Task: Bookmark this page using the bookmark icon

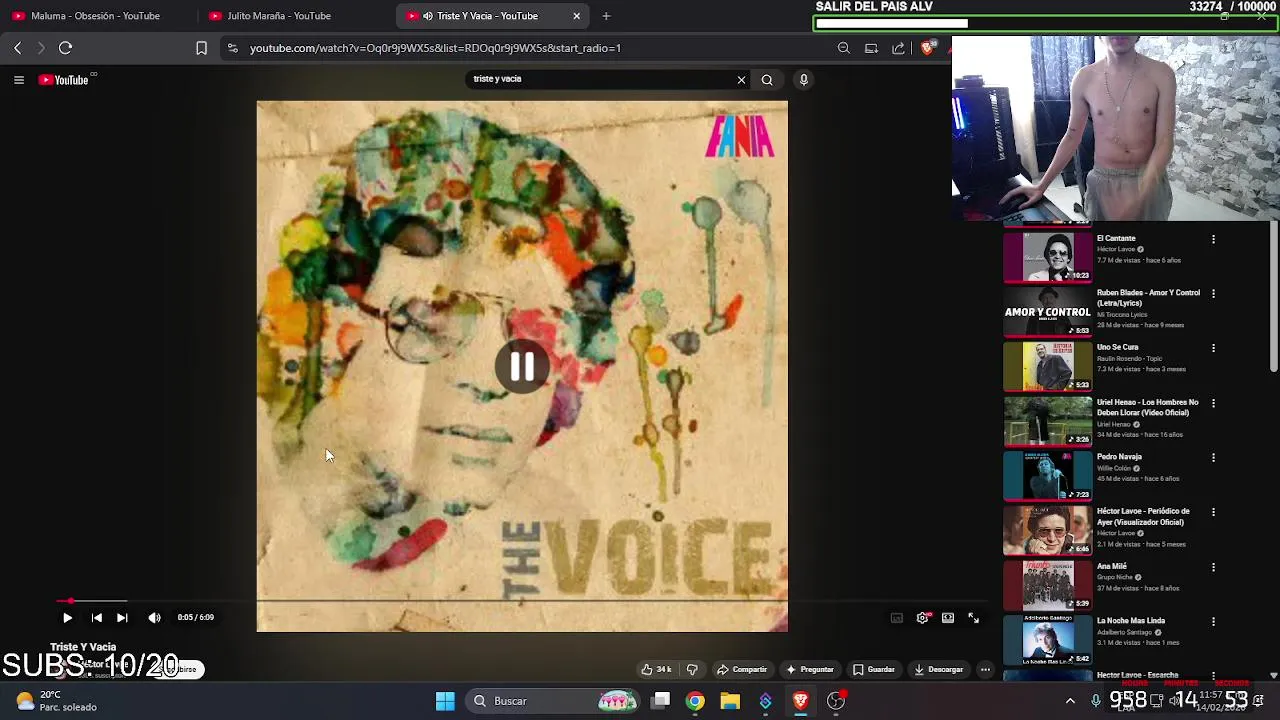Action: click(201, 48)
